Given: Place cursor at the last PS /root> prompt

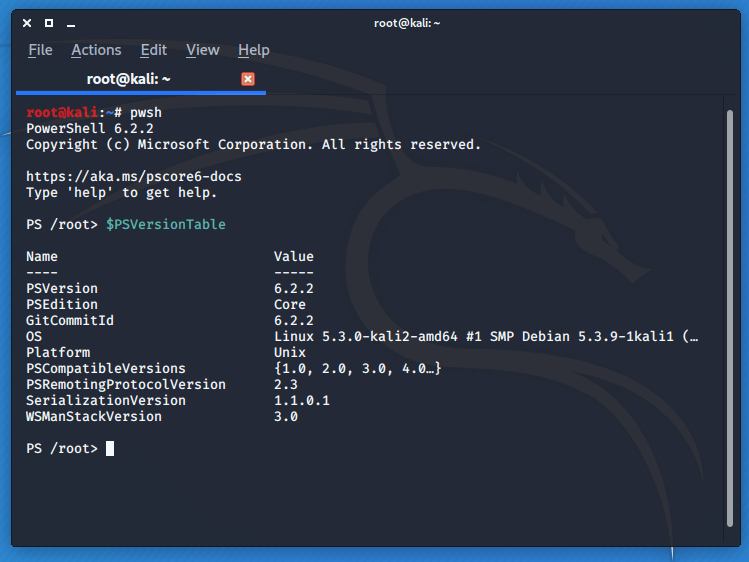Looking at the screenshot, I should pos(110,449).
